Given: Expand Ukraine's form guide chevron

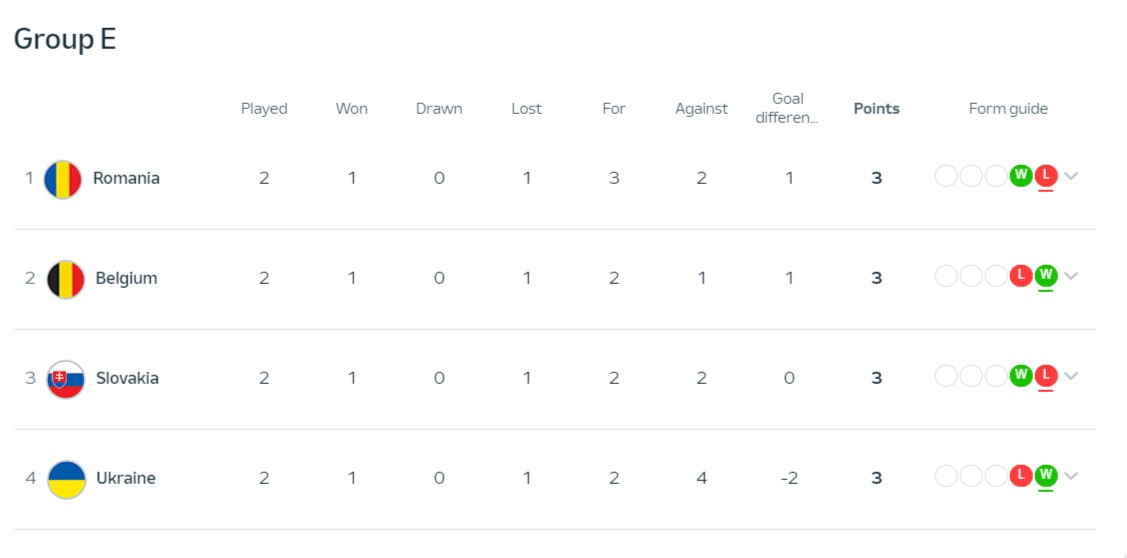Looking at the screenshot, I should 1071,475.
